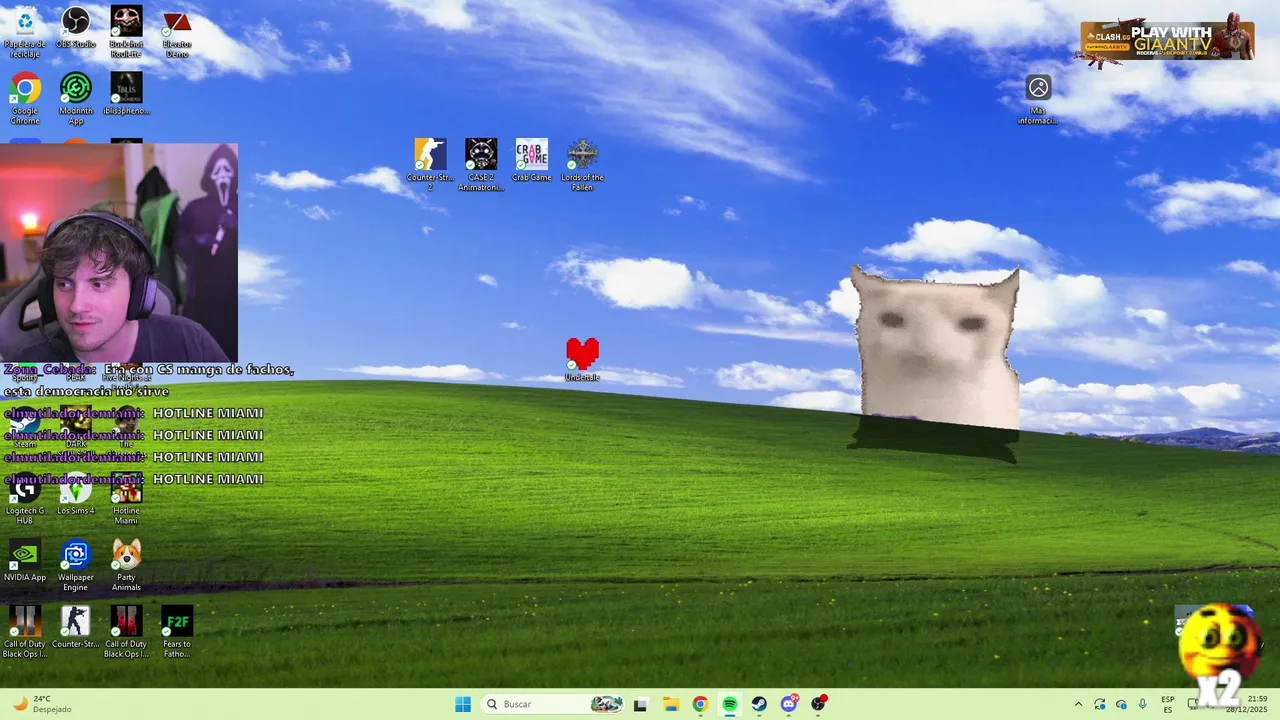Select the NVIDIA App desktop shortcut

(x=25, y=562)
